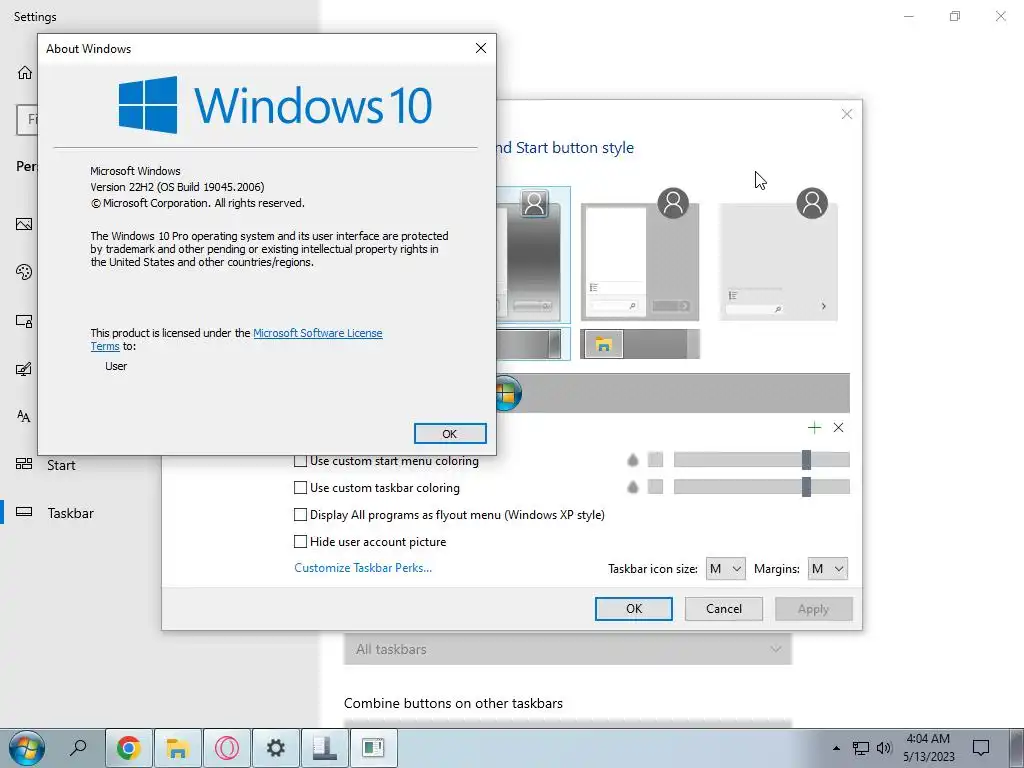Open the Microsoft Software License link
Screen dimensions: 1024x768
coord(317,333)
